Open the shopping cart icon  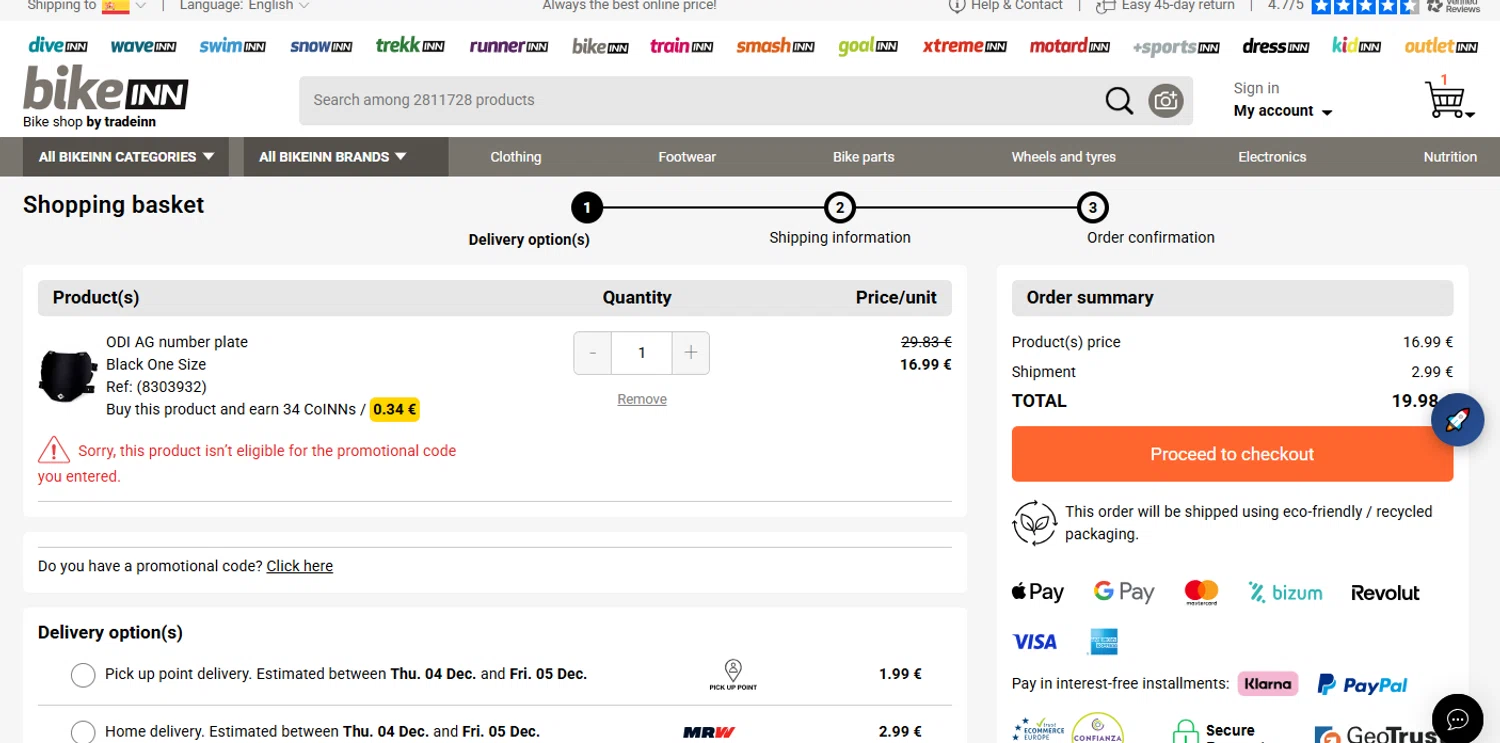[1448, 98]
